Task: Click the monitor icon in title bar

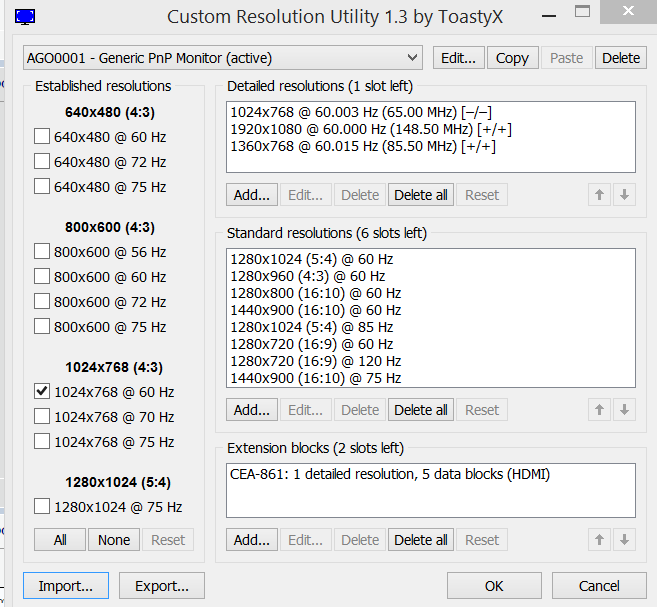Action: pos(25,16)
